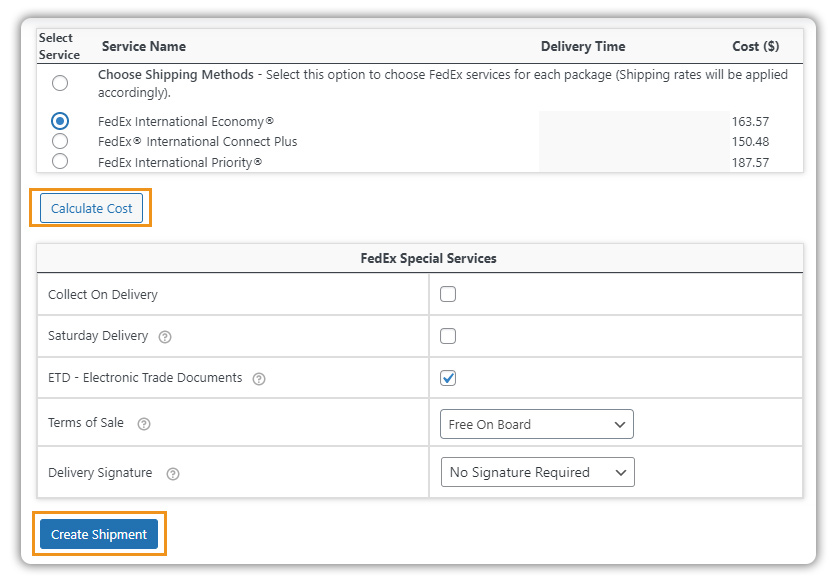Click the ETD - Electronic Trade Documents label

[145, 378]
